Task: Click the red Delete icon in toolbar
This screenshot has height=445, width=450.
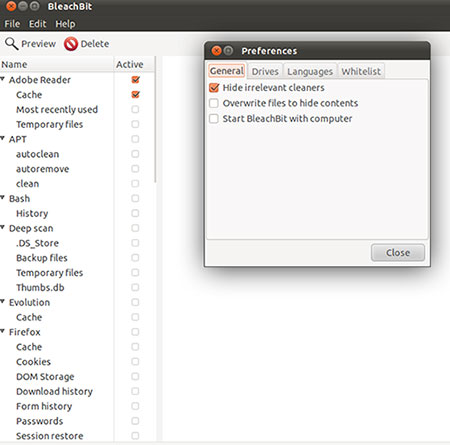Action: click(71, 44)
